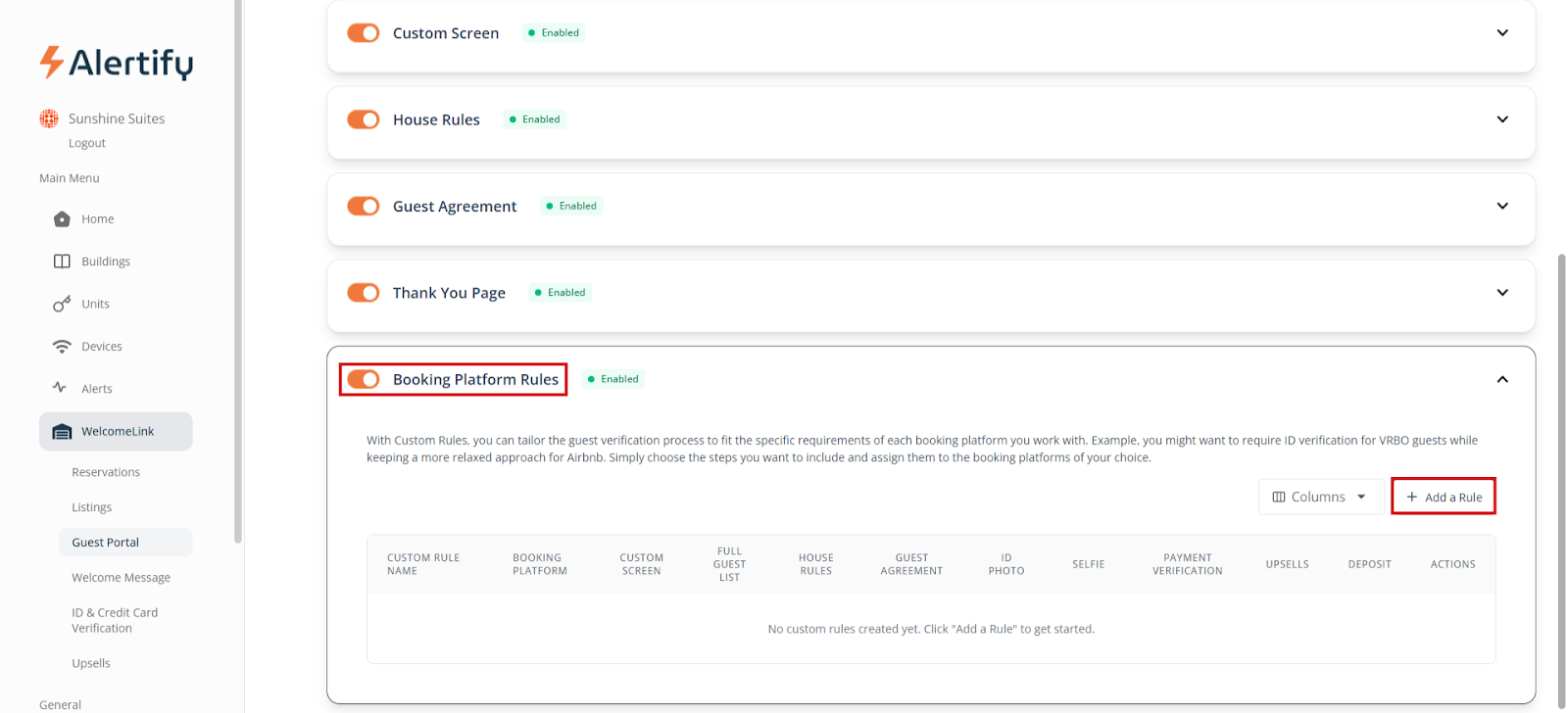Click the Sunshine Suites globe icon

pos(49,119)
